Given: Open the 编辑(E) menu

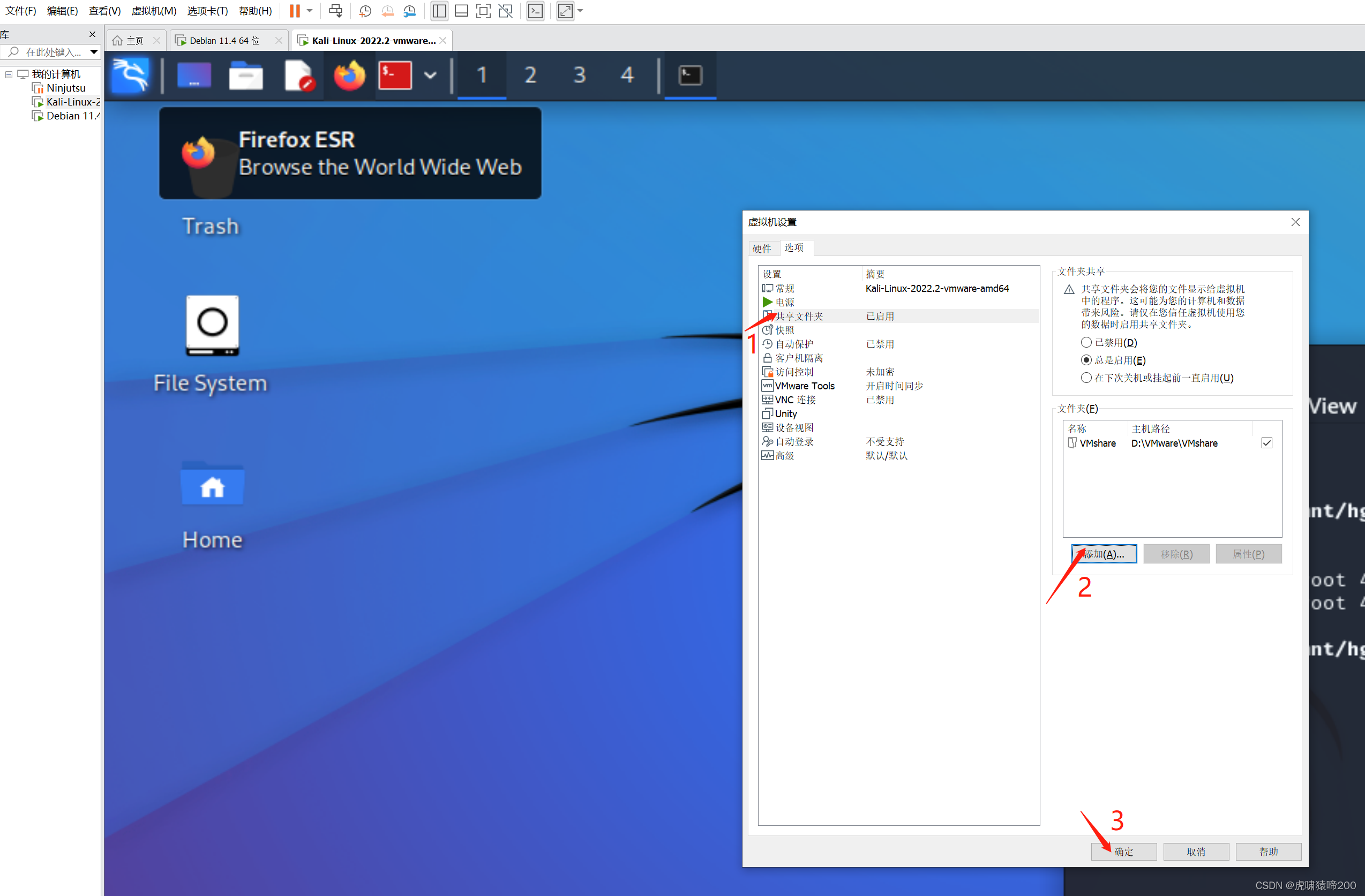Looking at the screenshot, I should (x=63, y=11).
